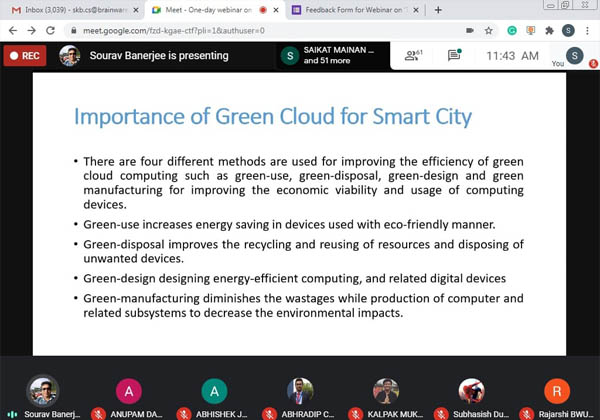
Task: Click ANUPAM DA... participant avatar
Action: coord(129,391)
